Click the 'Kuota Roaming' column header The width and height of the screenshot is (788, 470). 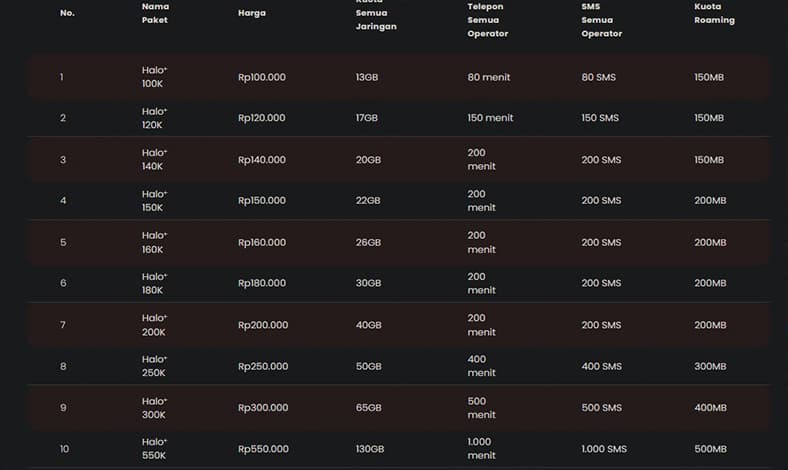[x=714, y=13]
